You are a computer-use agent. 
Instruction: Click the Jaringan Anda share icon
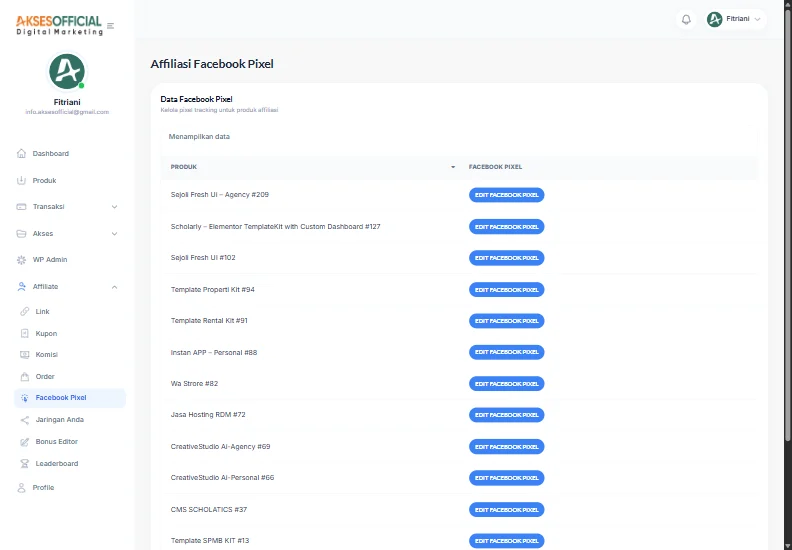24,420
